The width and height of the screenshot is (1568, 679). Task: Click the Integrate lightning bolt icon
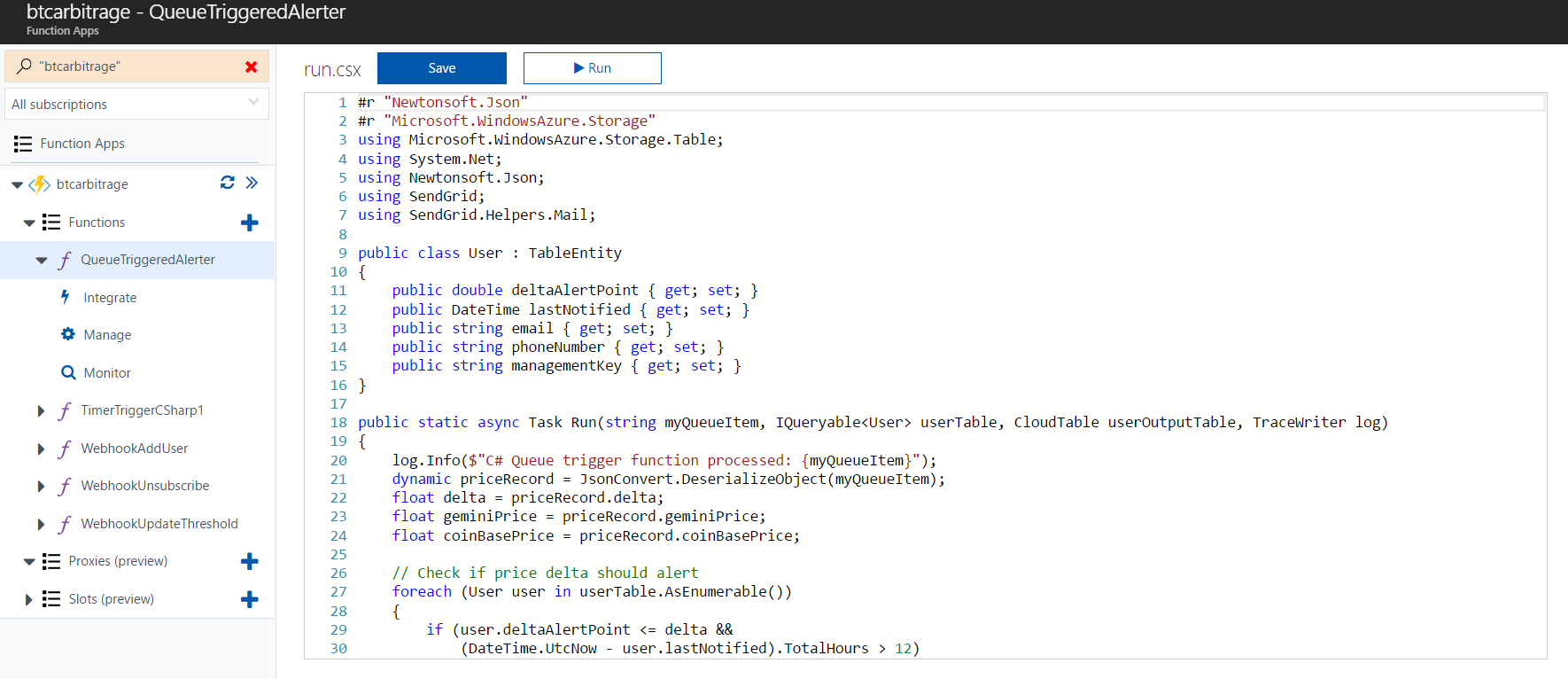66,297
